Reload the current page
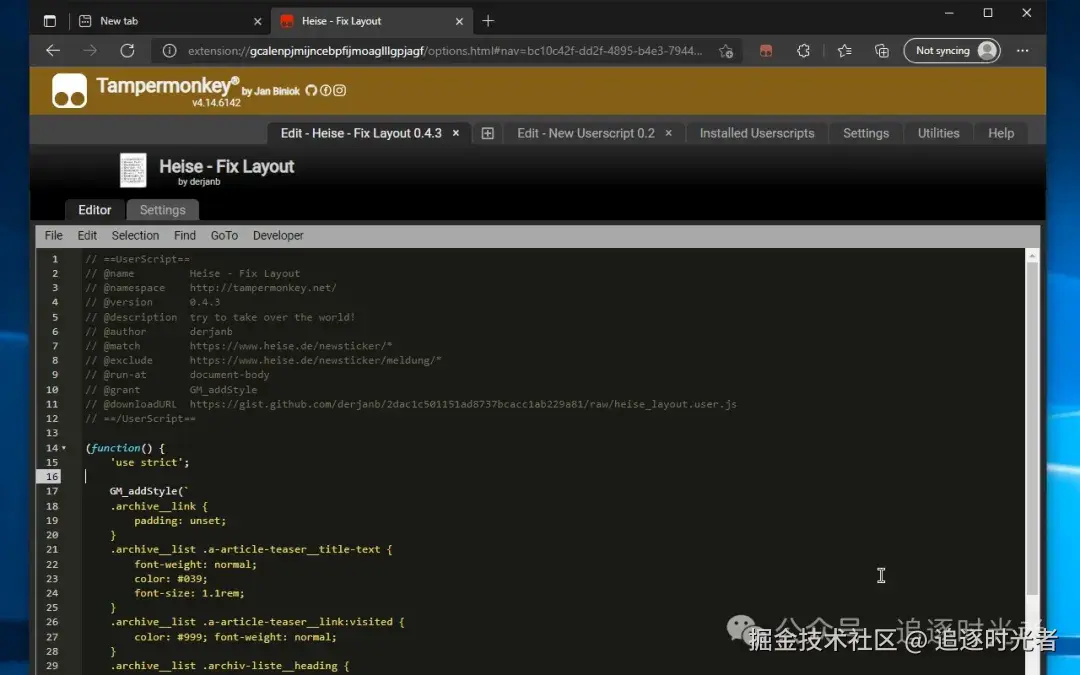1080x675 pixels. click(x=127, y=50)
